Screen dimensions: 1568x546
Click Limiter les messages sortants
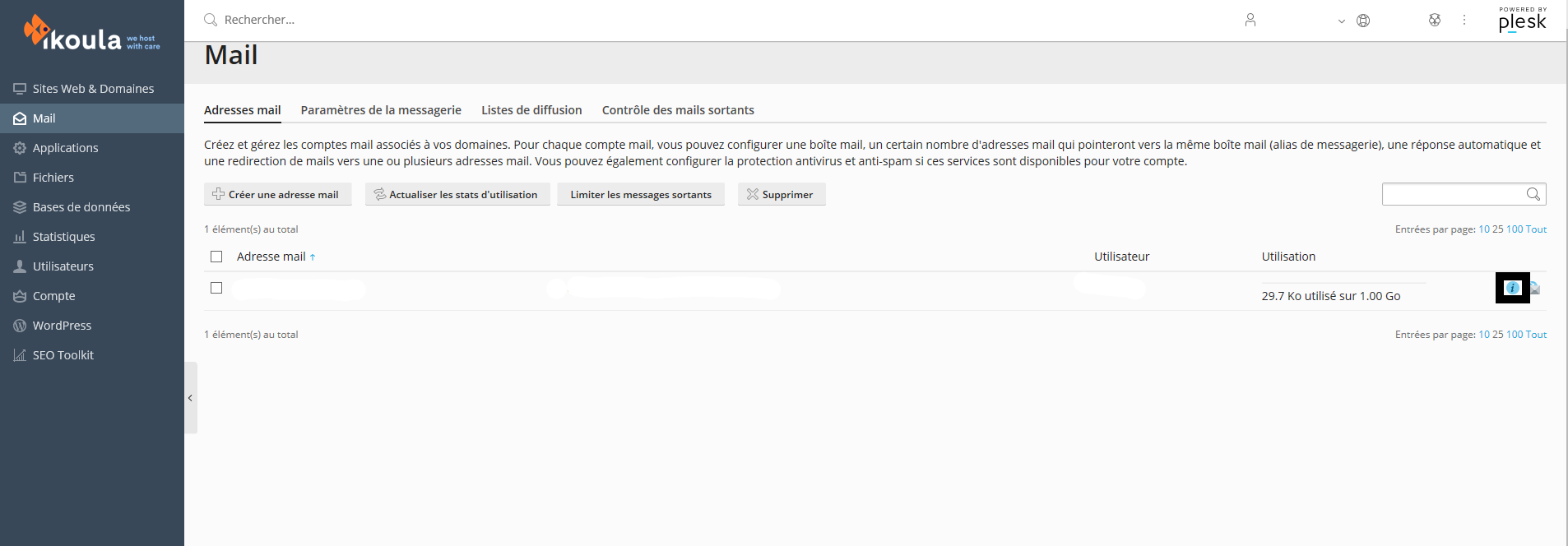(x=641, y=194)
